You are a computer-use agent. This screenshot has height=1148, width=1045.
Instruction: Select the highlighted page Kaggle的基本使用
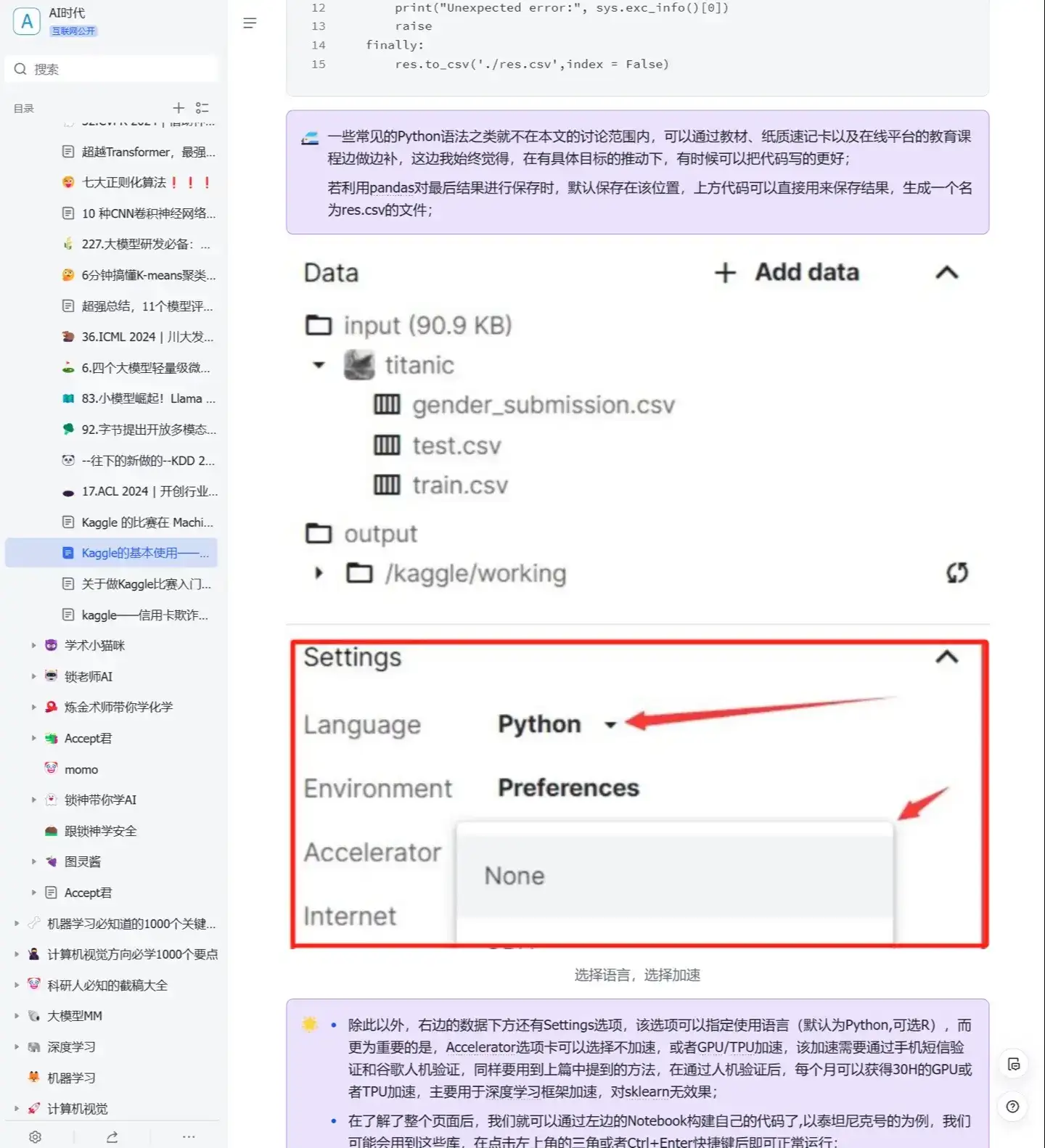point(111,553)
